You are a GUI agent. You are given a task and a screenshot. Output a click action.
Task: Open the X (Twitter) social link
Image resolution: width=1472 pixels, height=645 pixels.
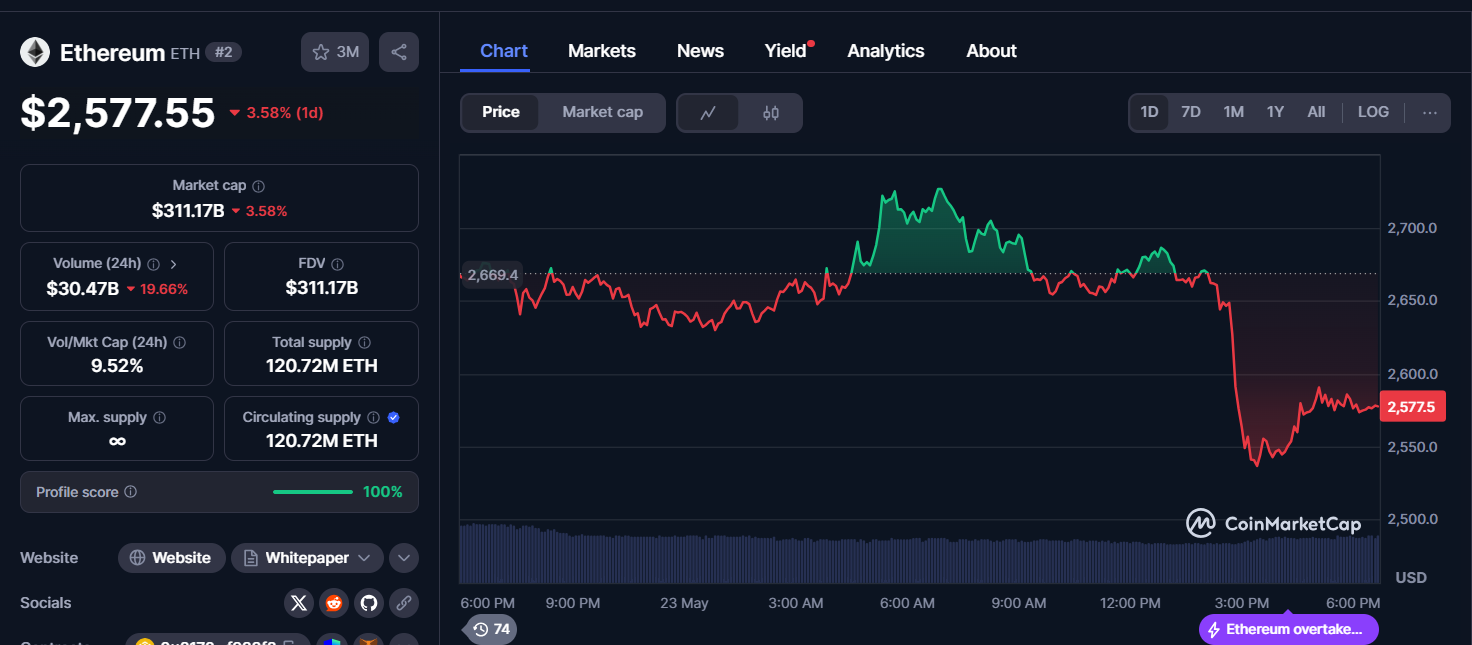point(299,603)
